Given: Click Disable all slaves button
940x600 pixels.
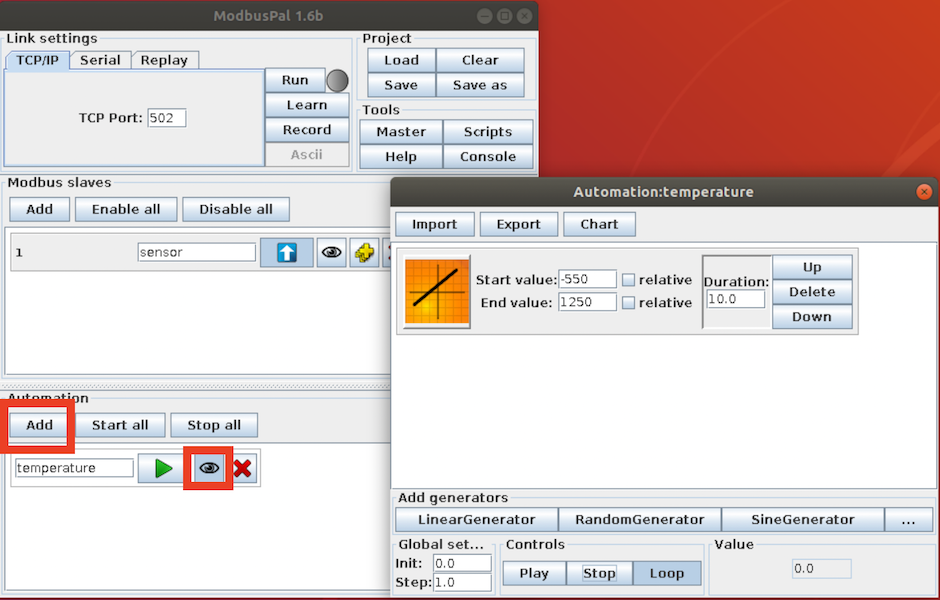Looking at the screenshot, I should [236, 209].
